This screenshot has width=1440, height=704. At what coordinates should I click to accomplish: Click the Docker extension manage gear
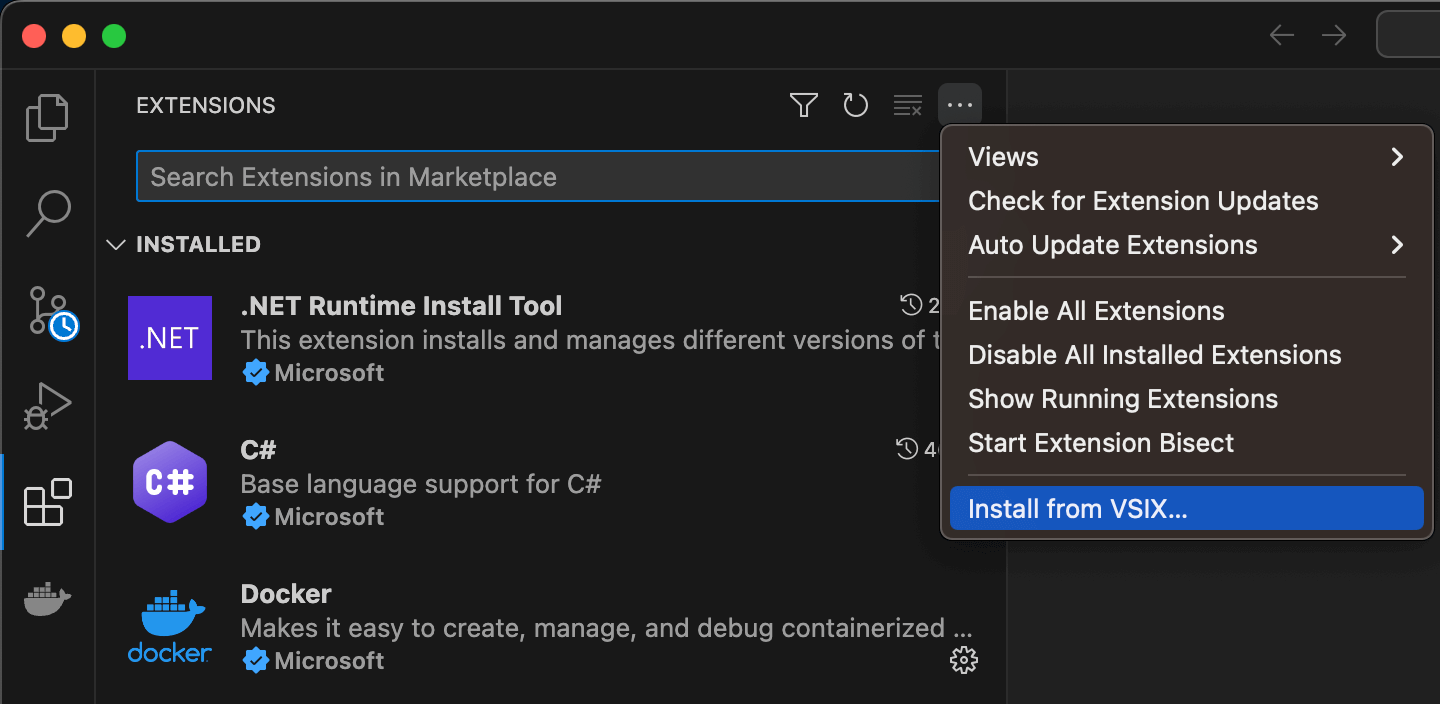(x=963, y=660)
